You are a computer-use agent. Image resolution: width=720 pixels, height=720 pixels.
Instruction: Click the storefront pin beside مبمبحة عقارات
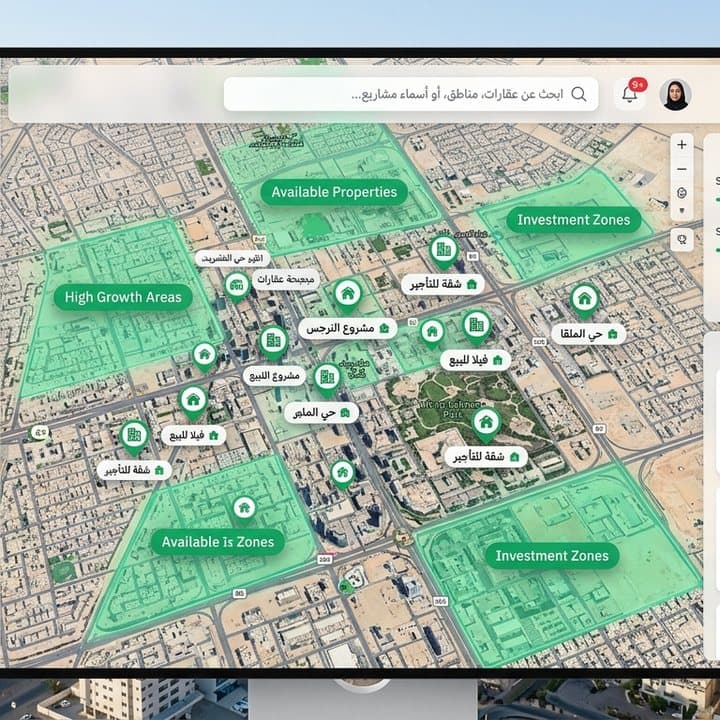(x=237, y=287)
